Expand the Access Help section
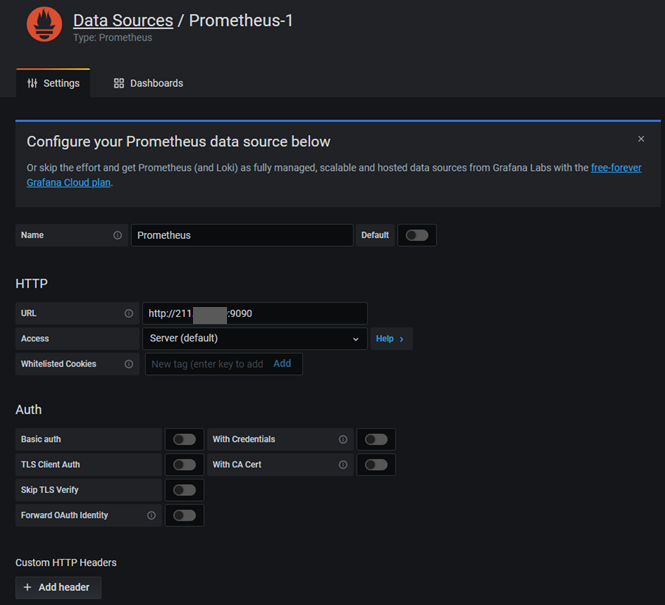This screenshot has width=665, height=605. (391, 339)
